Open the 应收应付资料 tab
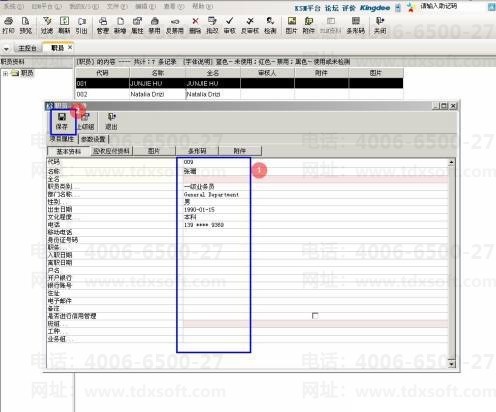Image resolution: width=496 pixels, height=412 pixels. [x=111, y=151]
